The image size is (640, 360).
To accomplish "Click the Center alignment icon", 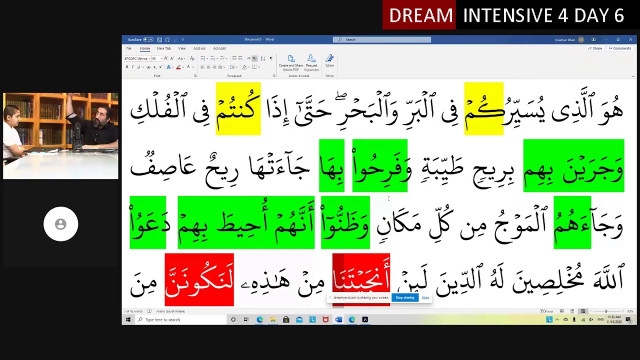I will click(208, 67).
